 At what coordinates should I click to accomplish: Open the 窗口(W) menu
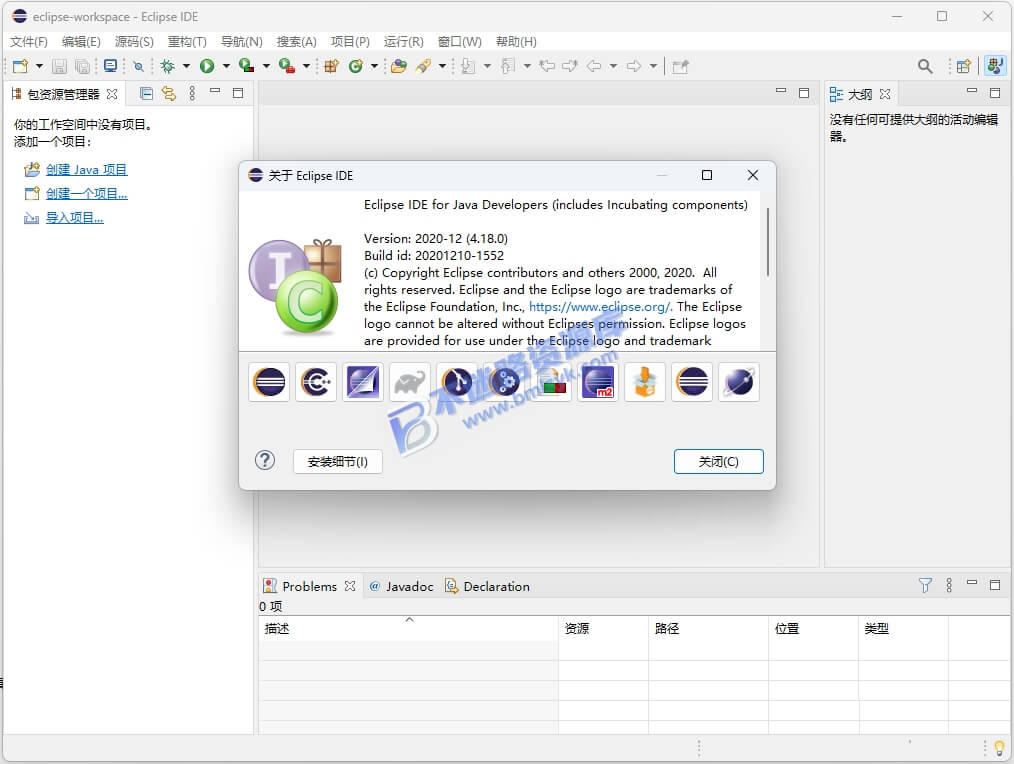click(x=460, y=41)
